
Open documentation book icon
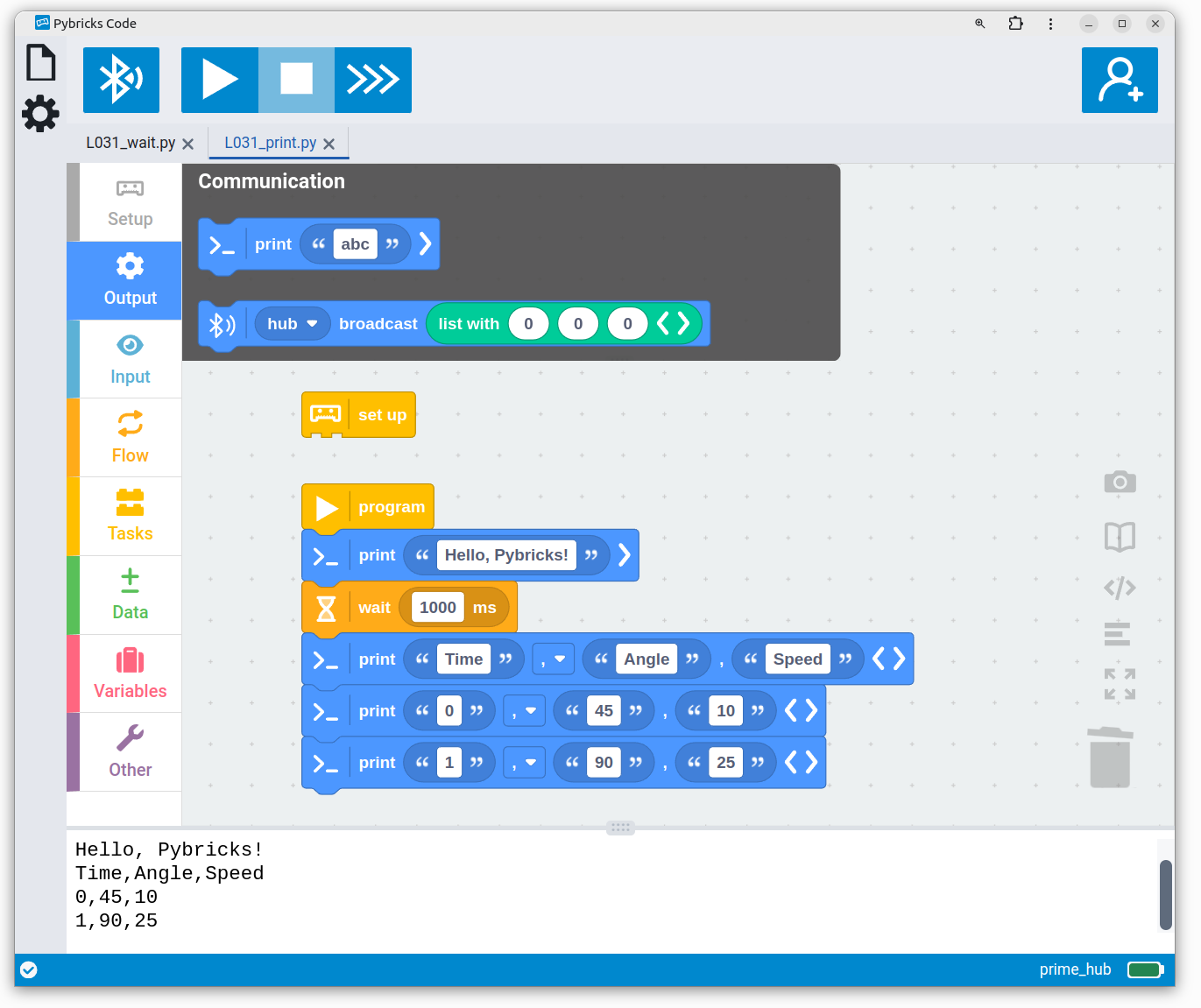[x=1120, y=536]
